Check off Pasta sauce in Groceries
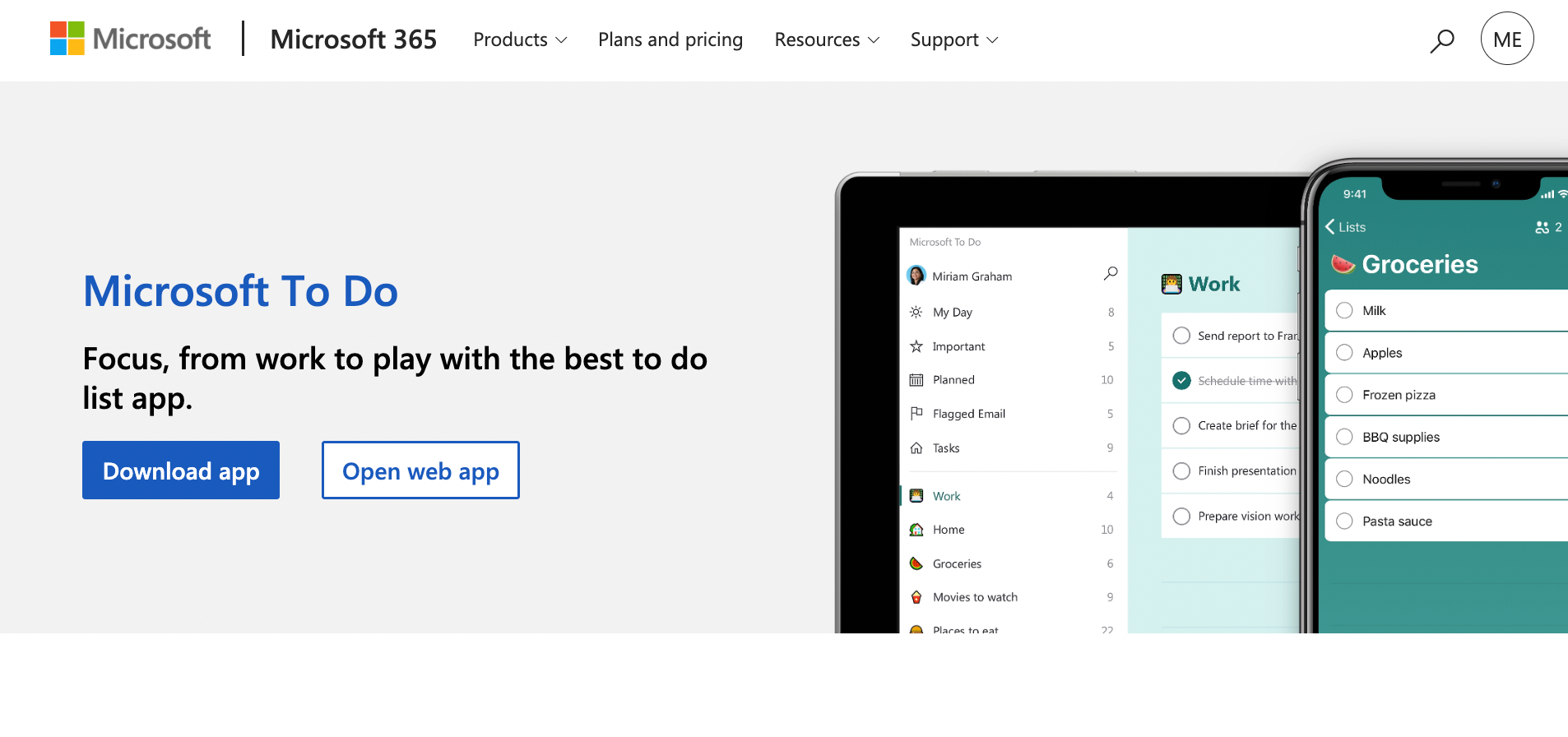Image resolution: width=1568 pixels, height=737 pixels. pos(1344,521)
